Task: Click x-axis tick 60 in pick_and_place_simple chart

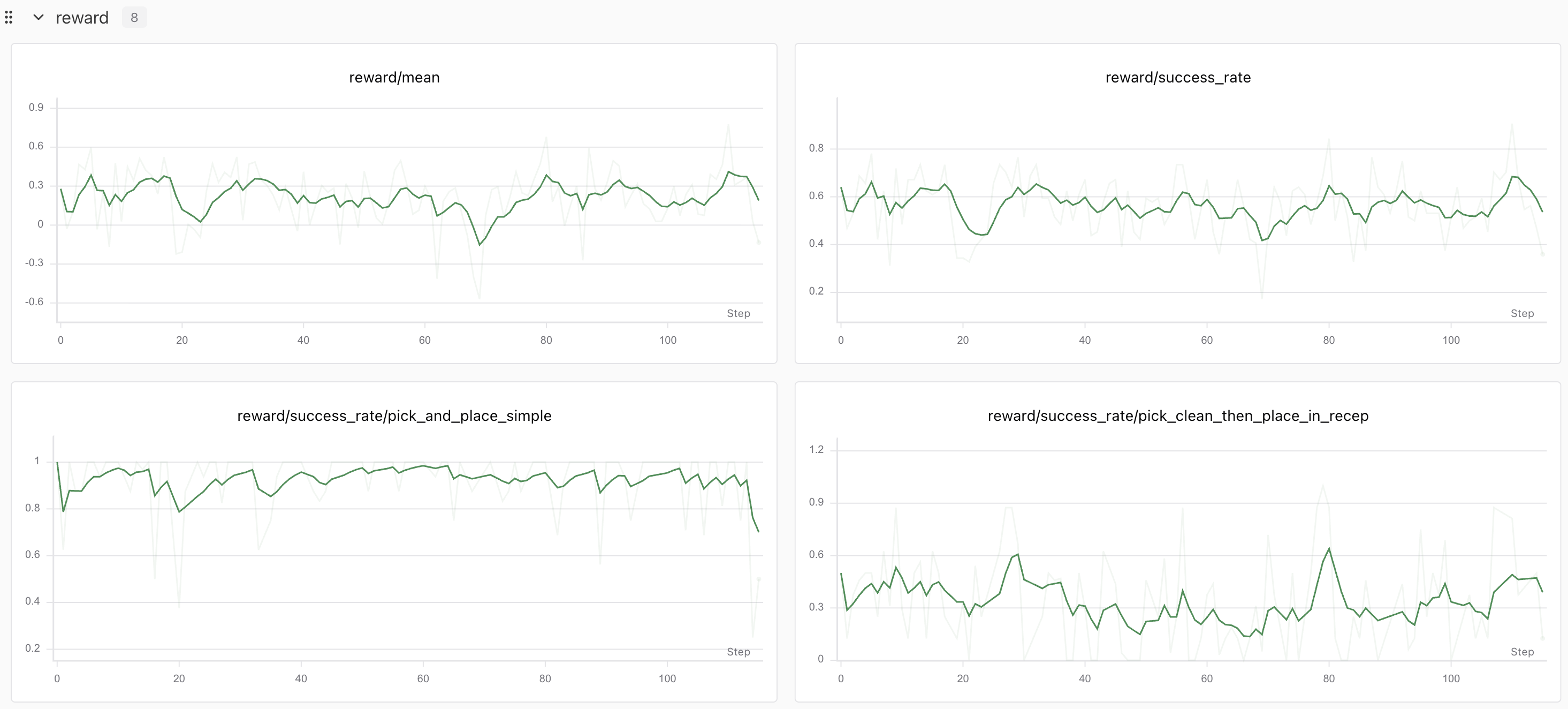Action: point(423,679)
